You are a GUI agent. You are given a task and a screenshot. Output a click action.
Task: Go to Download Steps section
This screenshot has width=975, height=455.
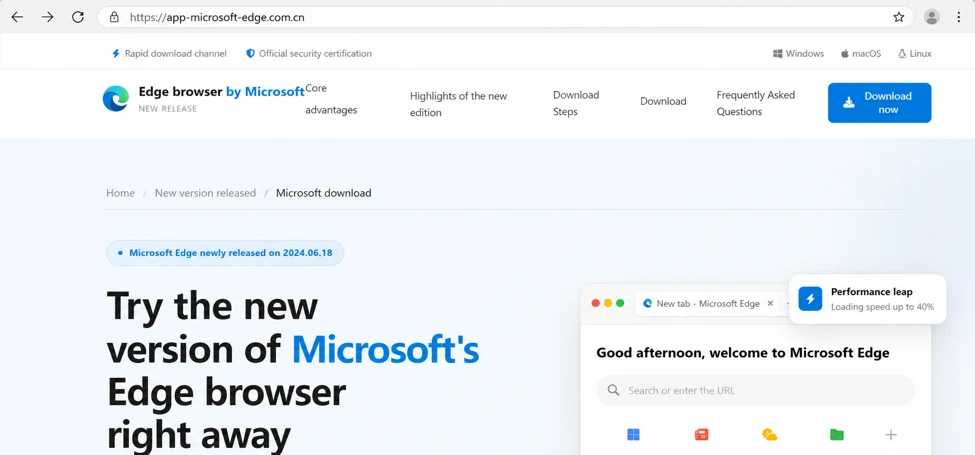click(x=576, y=103)
